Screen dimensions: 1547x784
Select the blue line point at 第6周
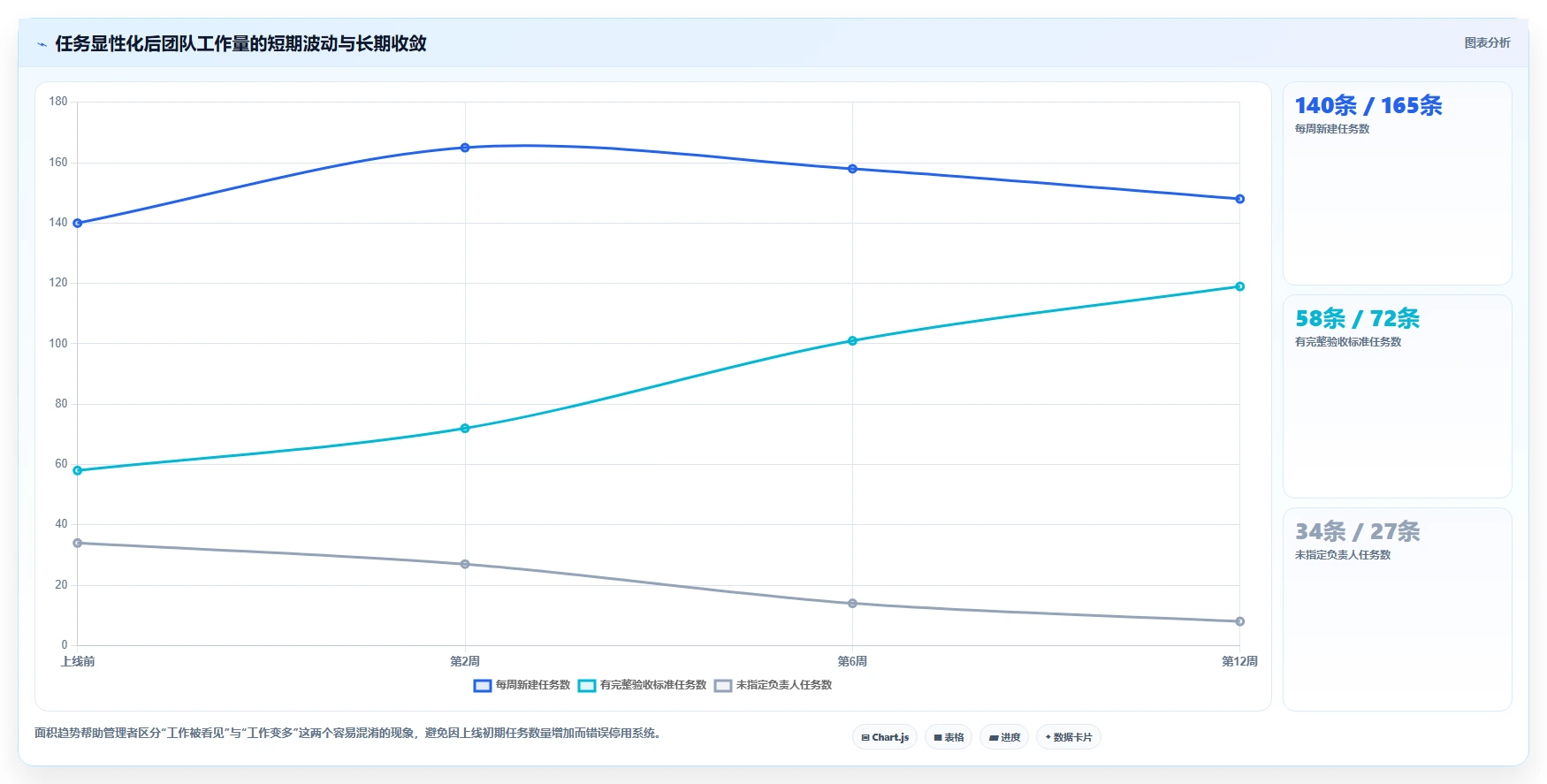852,169
